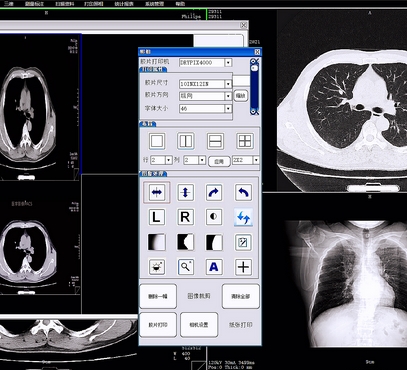Rotate image clockwise with curved arrow icon

point(214,192)
